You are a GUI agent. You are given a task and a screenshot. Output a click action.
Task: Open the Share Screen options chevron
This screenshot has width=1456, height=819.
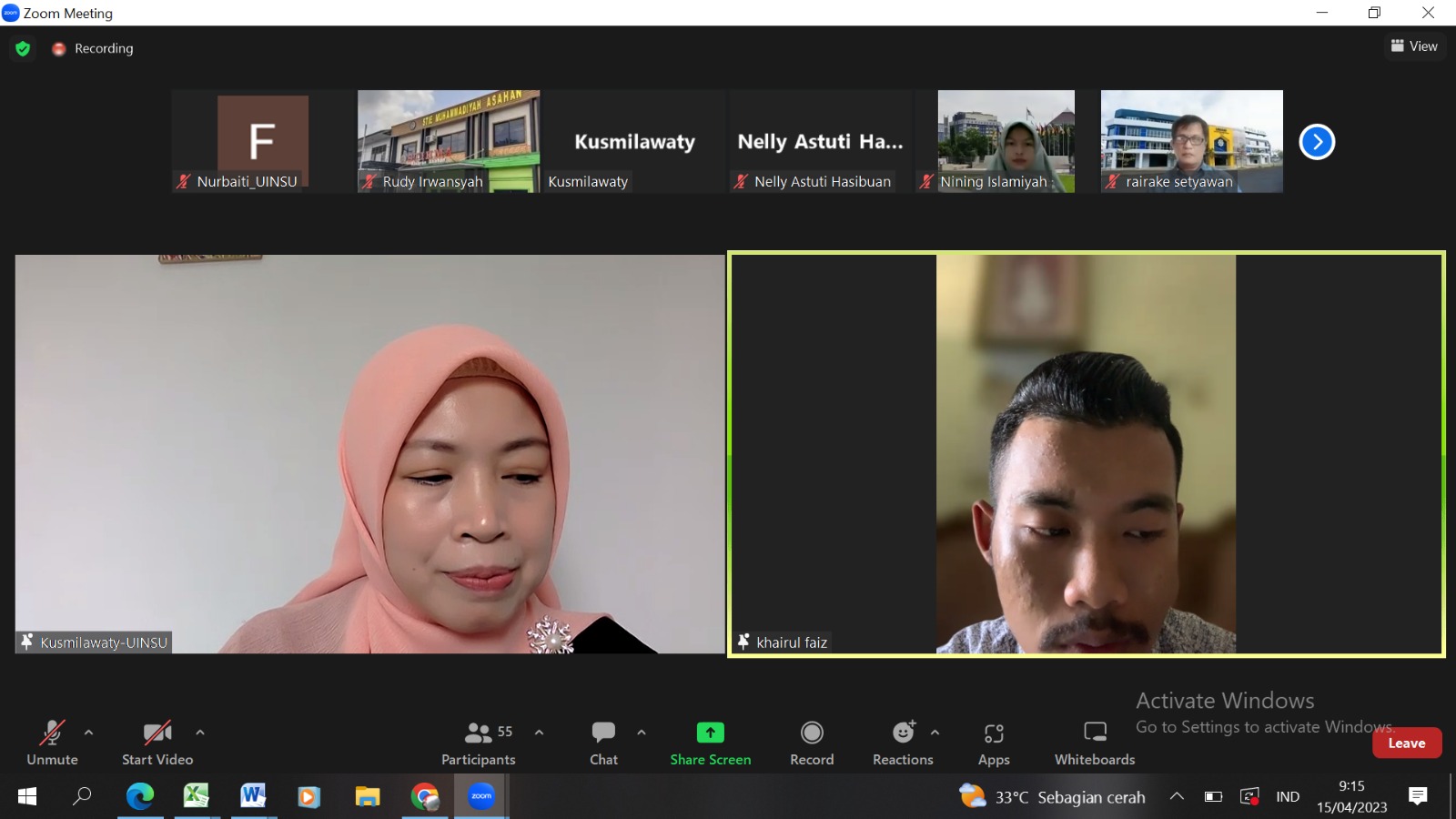click(x=642, y=732)
